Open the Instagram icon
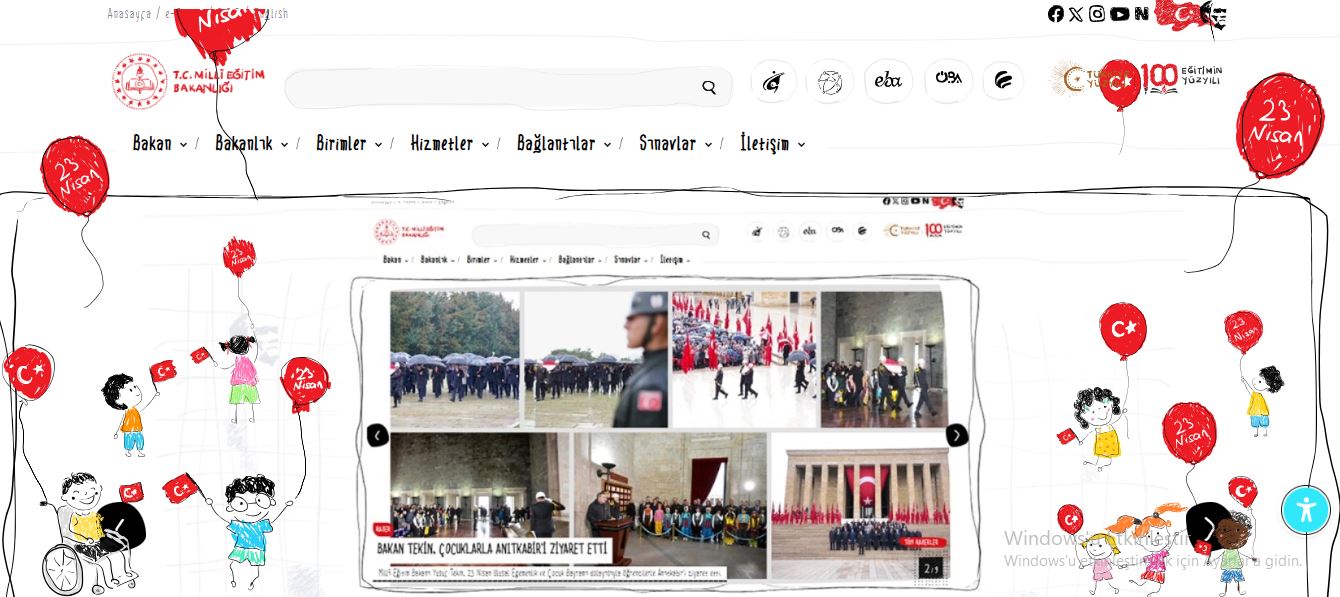Screen dimensions: 1340x597 pos(1097,14)
